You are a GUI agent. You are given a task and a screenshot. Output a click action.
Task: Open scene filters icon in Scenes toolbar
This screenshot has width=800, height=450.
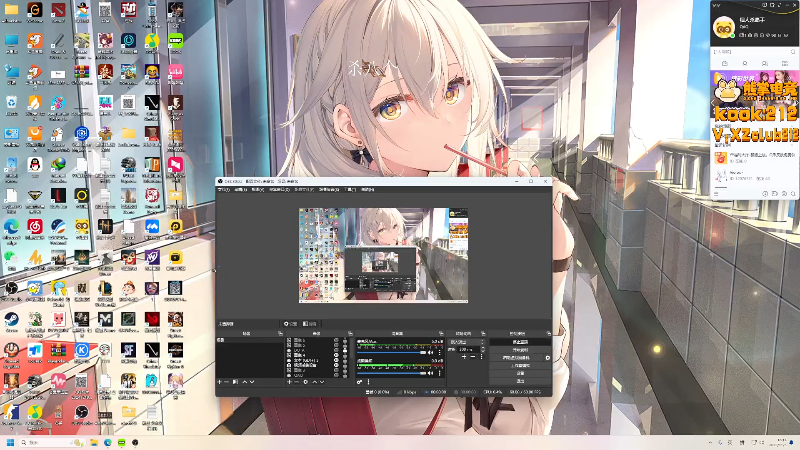pos(235,382)
